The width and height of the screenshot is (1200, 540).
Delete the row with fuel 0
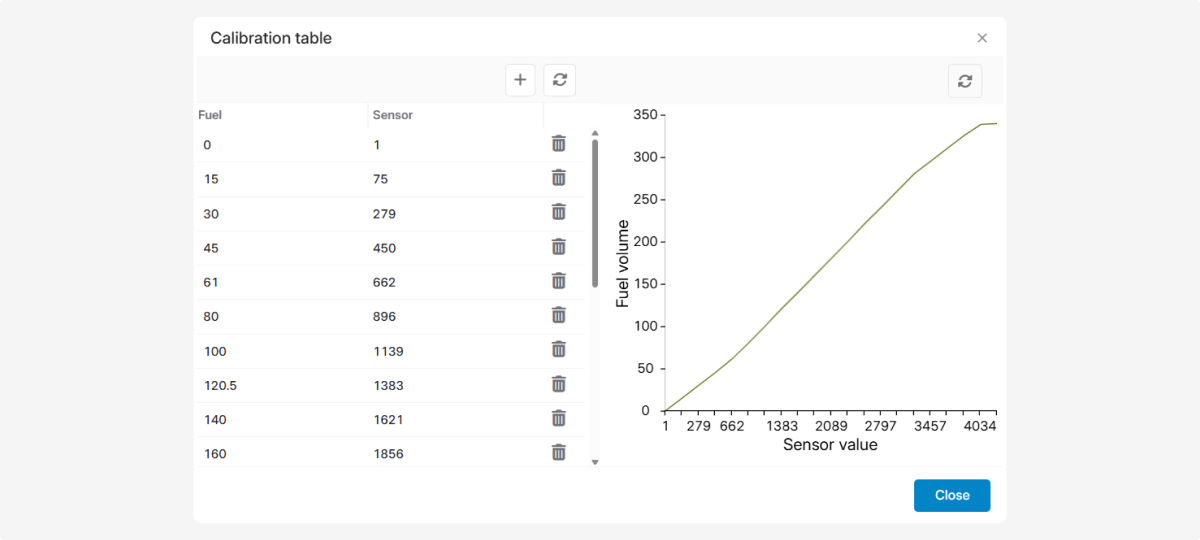[x=559, y=144]
